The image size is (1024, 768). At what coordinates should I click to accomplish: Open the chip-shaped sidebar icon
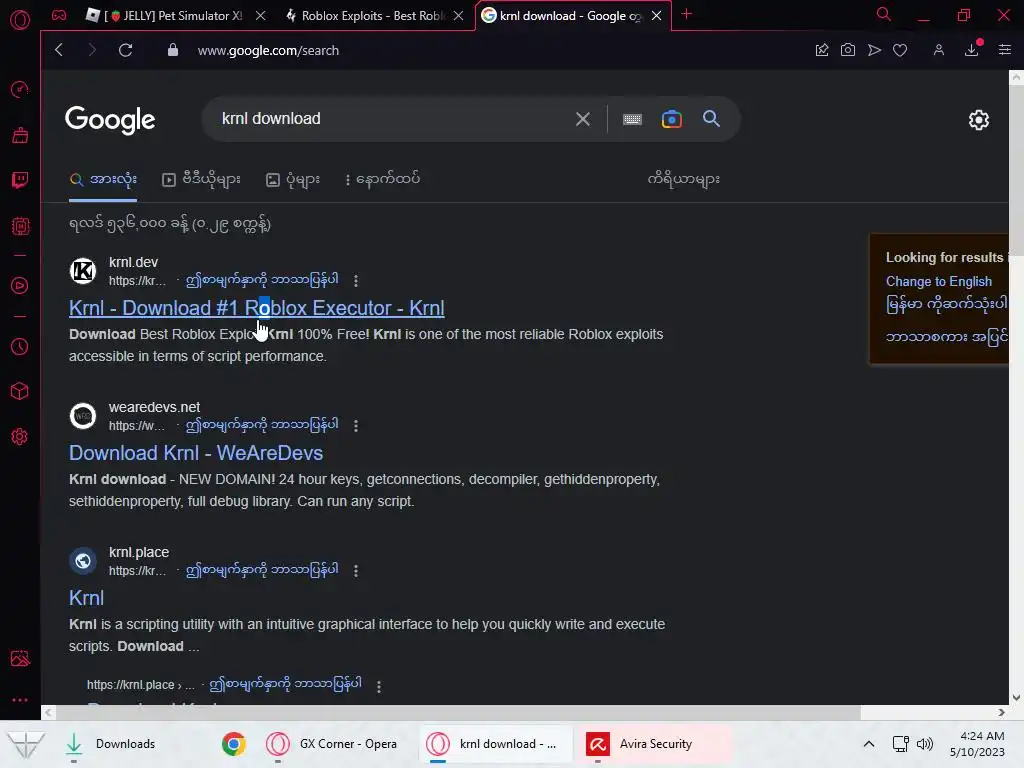pos(20,226)
